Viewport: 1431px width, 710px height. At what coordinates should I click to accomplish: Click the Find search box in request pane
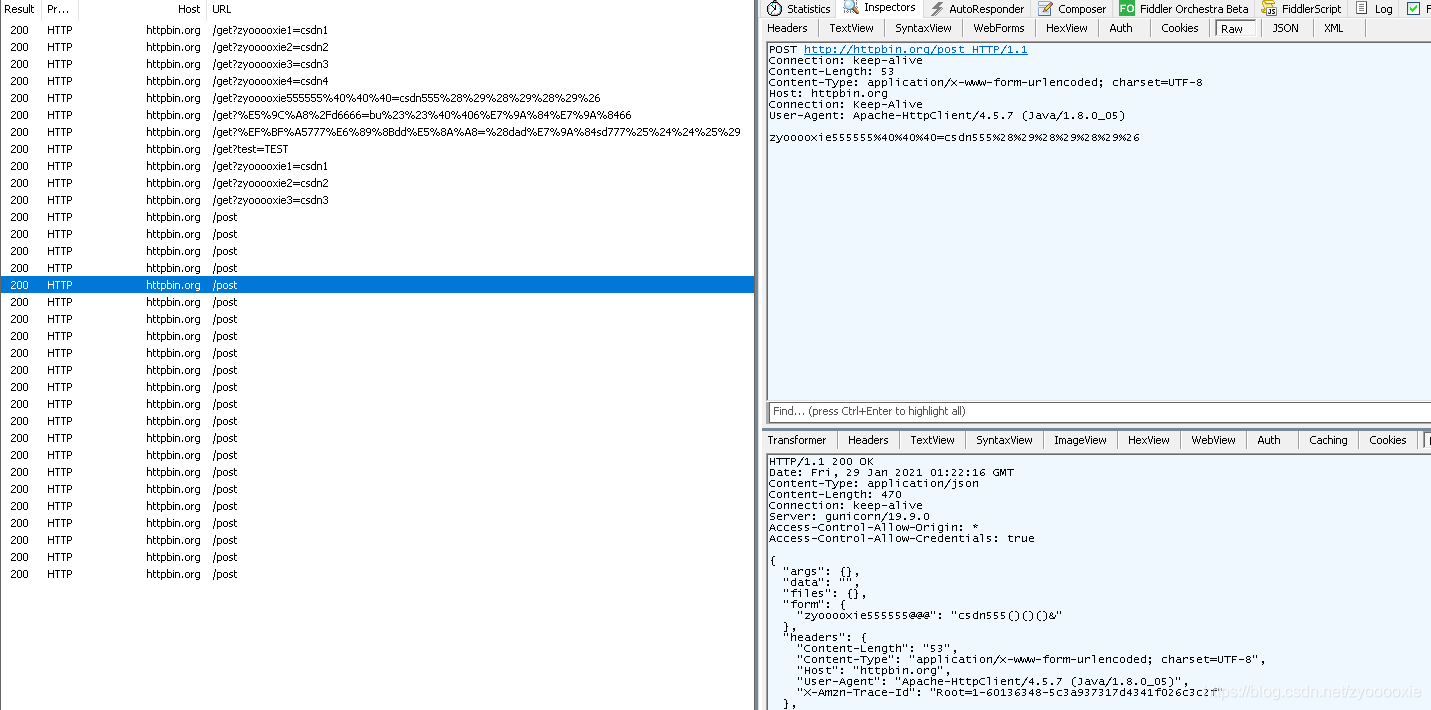(x=1099, y=411)
